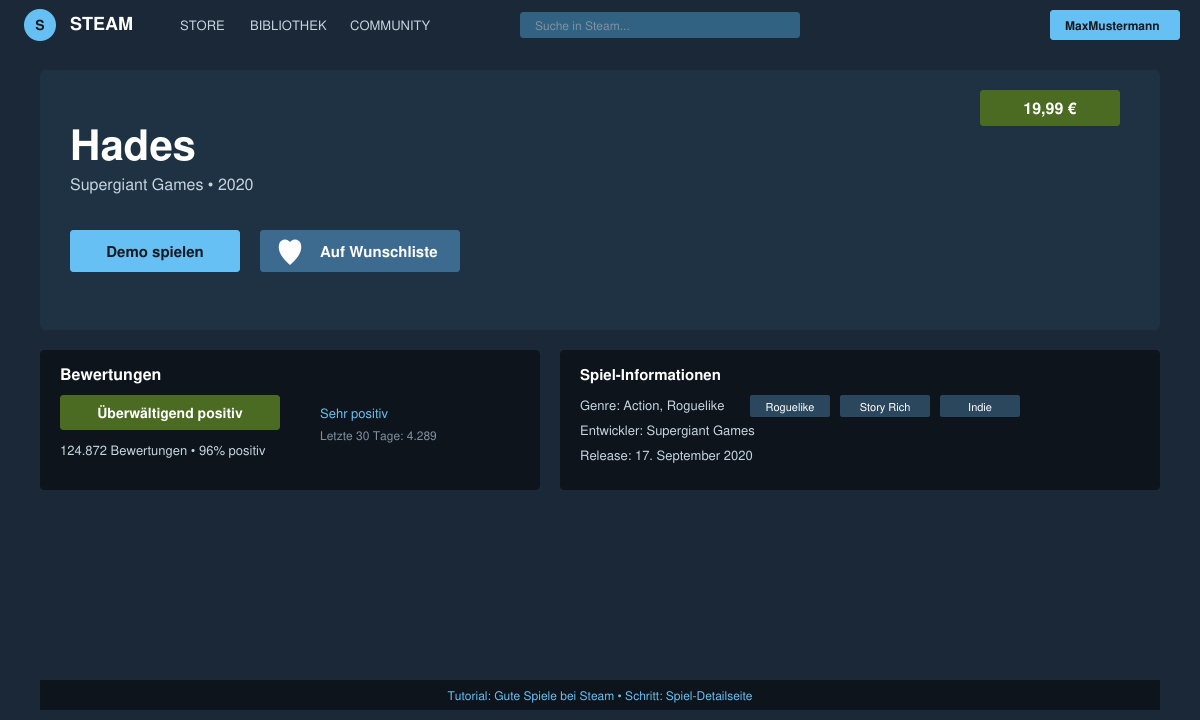
Task: Click '124.872 Bewertungen • 96% positiv' text
Action: coord(163,451)
